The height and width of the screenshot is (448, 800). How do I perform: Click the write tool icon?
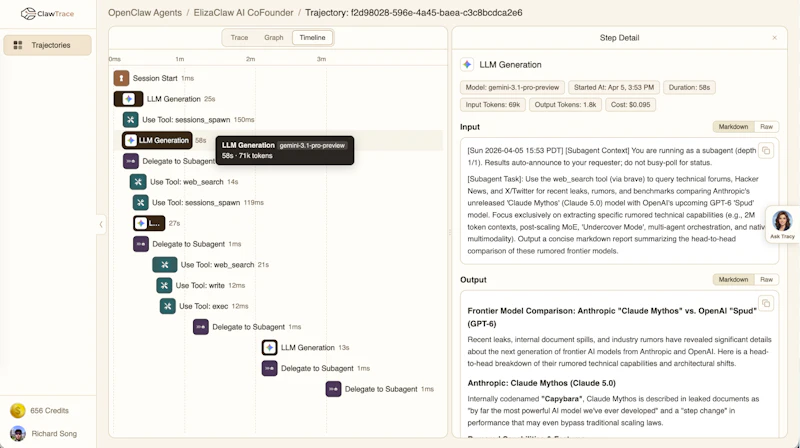[x=164, y=285]
